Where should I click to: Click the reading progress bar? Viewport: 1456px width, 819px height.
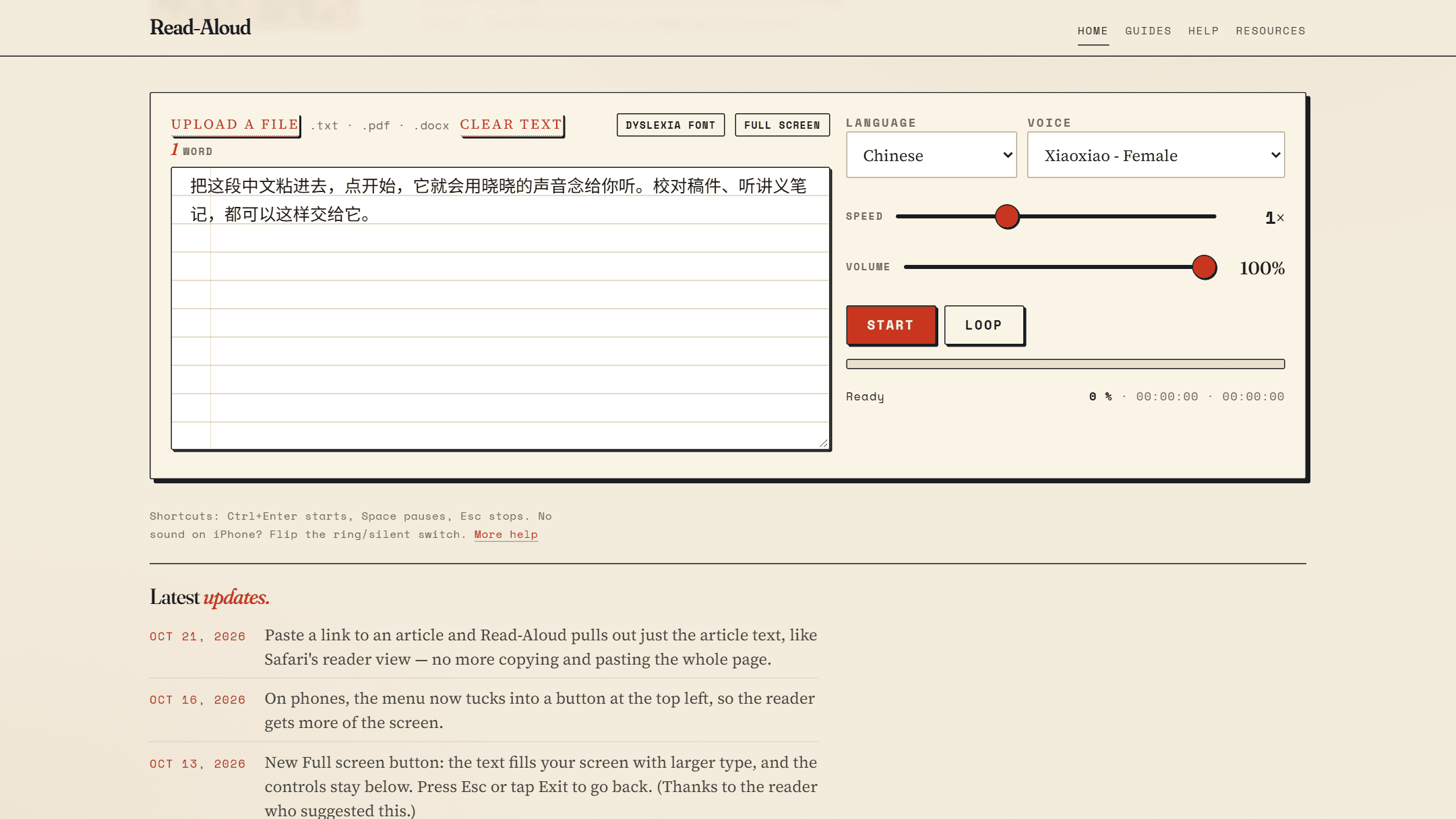1066,364
